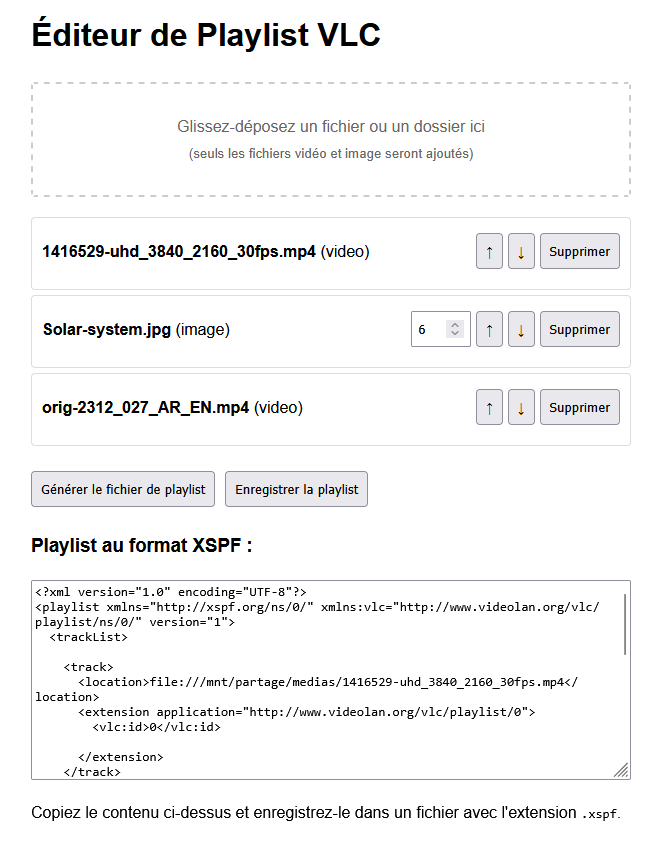Click the text area resize handle corner
The width and height of the screenshot is (669, 843).
point(621,770)
